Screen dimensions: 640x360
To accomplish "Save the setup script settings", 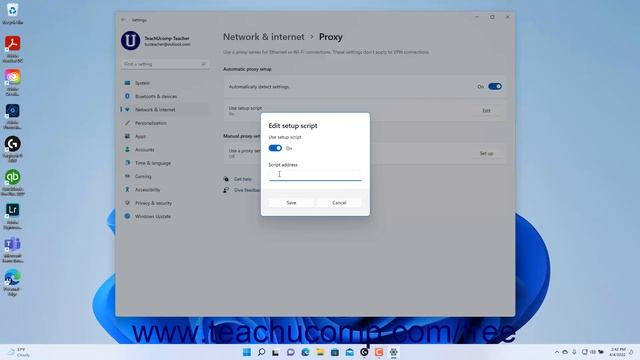I will 291,202.
